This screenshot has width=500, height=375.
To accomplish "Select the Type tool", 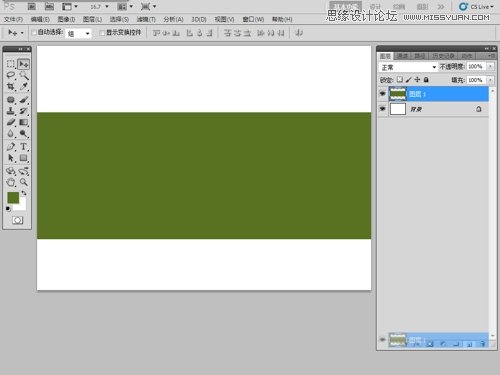I will point(23,146).
